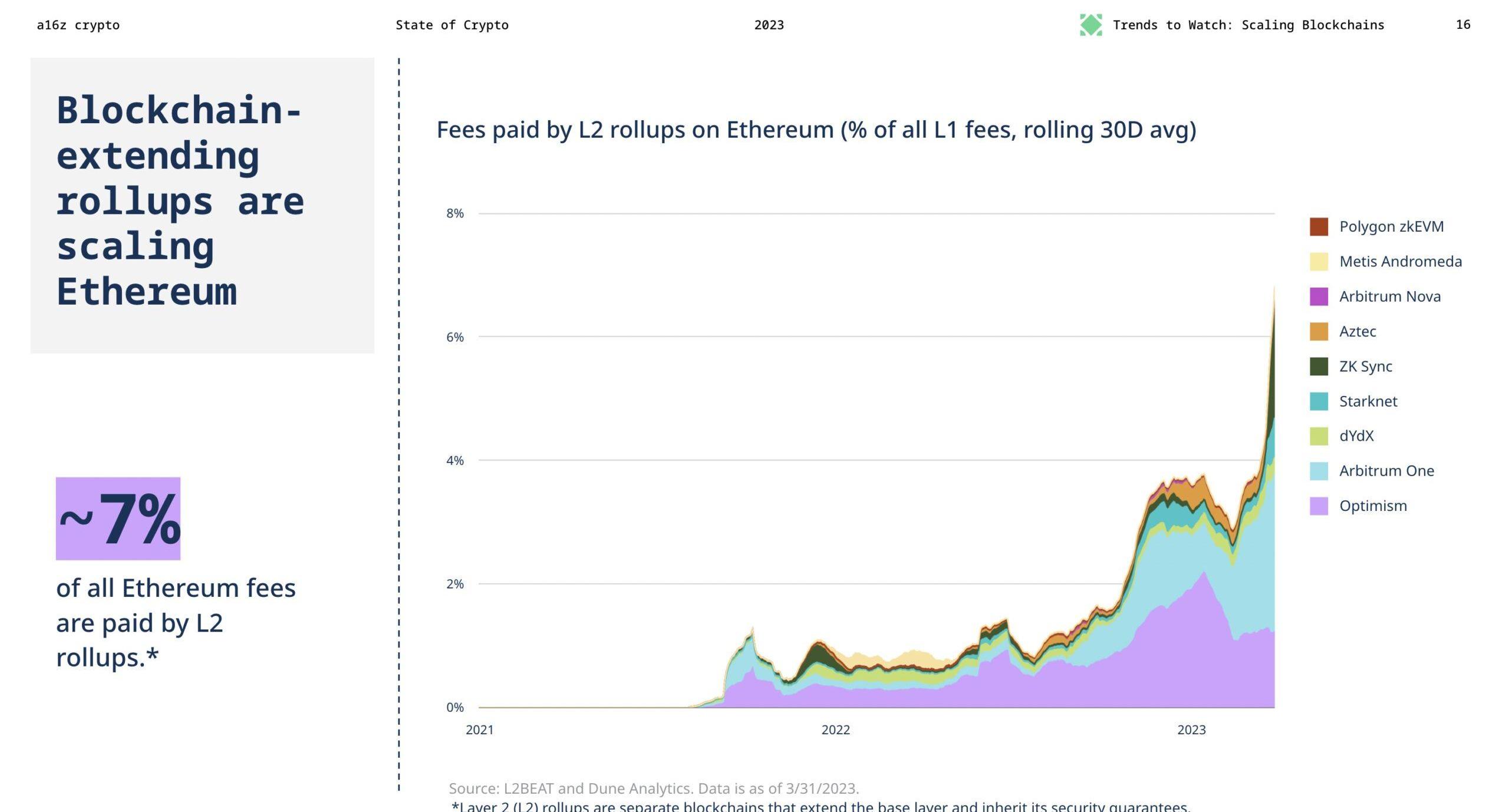
Task: Click the ZK Sync dark green swatch
Action: pyautogui.click(x=1319, y=366)
